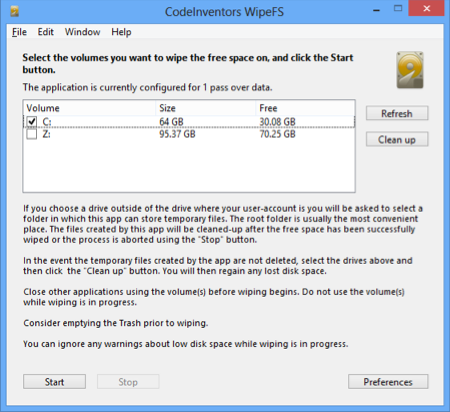This screenshot has width=450, height=412.
Task: Click the hard drive icon image
Action: click(x=410, y=70)
